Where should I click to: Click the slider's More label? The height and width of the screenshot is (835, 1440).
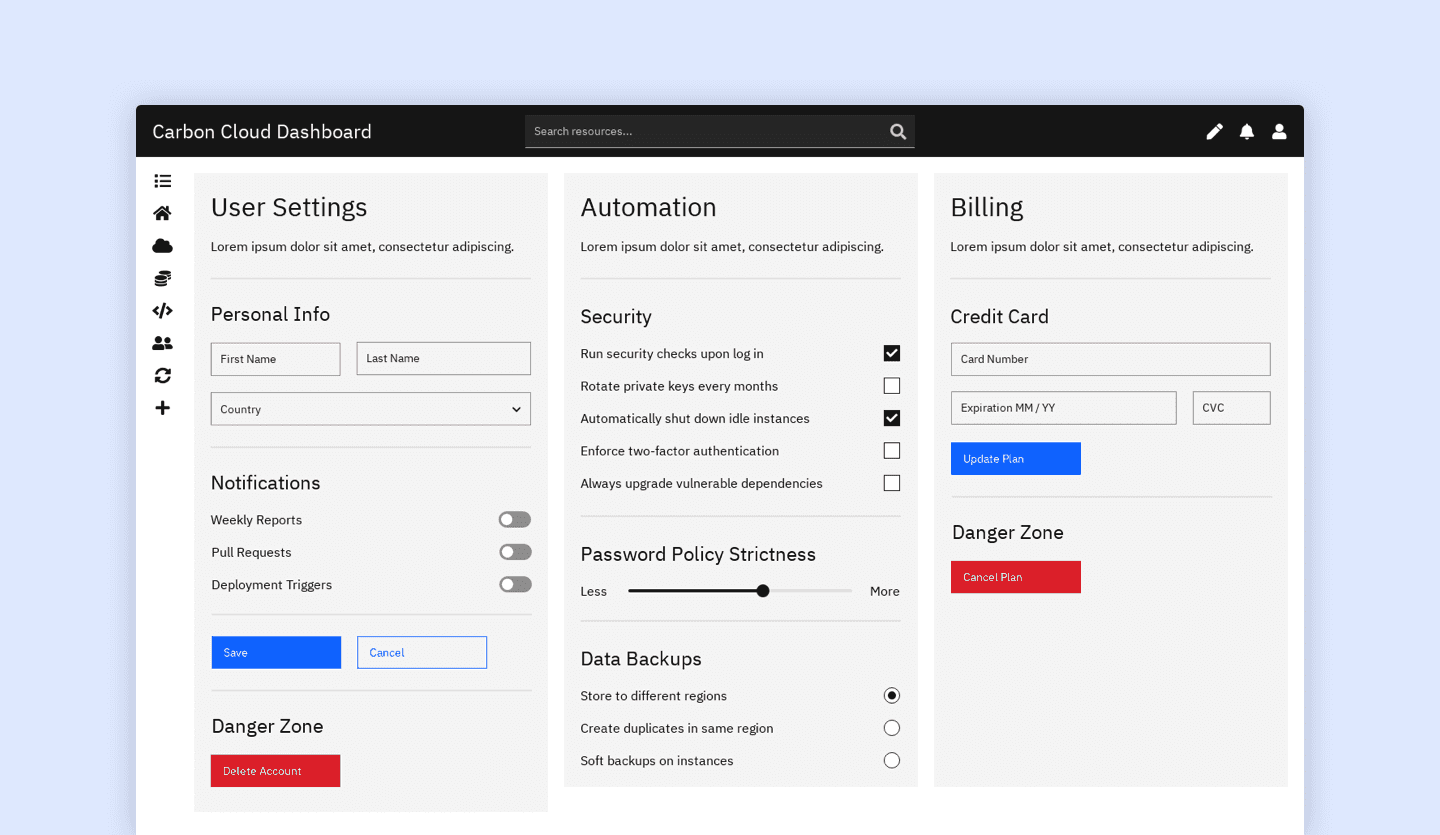point(884,591)
